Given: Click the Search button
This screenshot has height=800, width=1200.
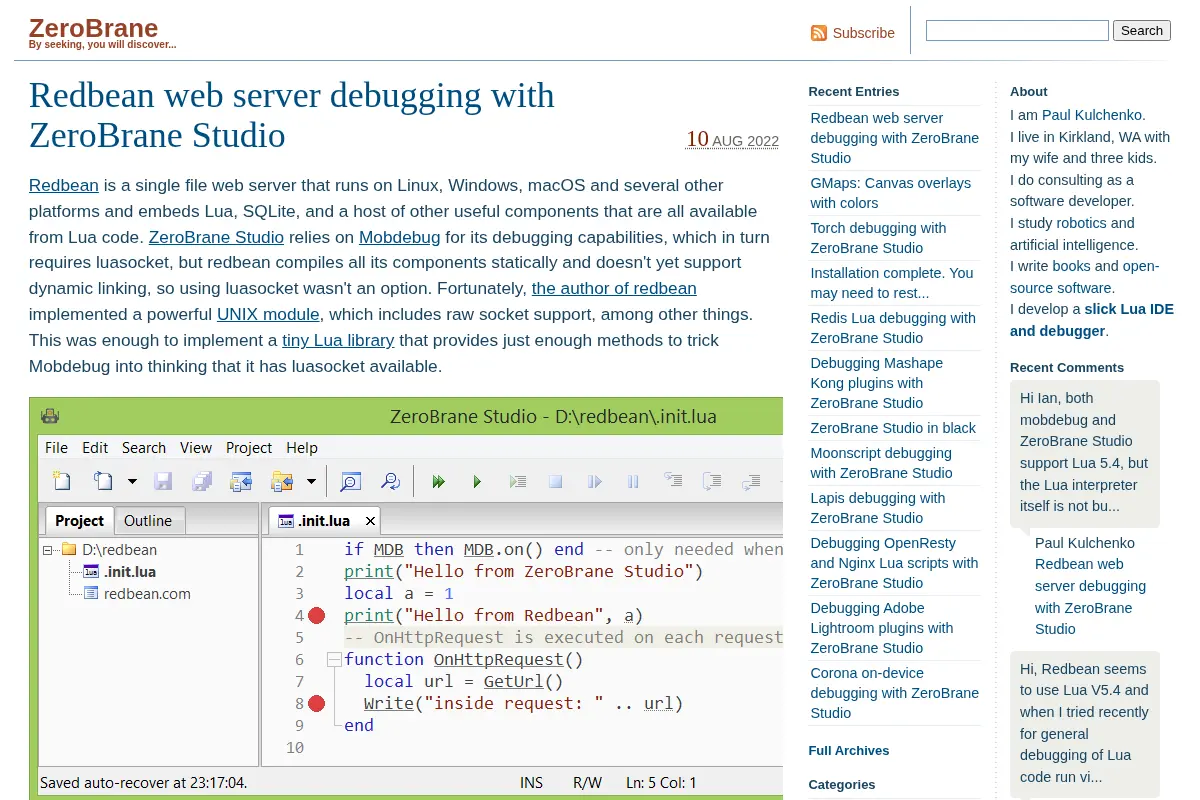Looking at the screenshot, I should (x=1141, y=31).
